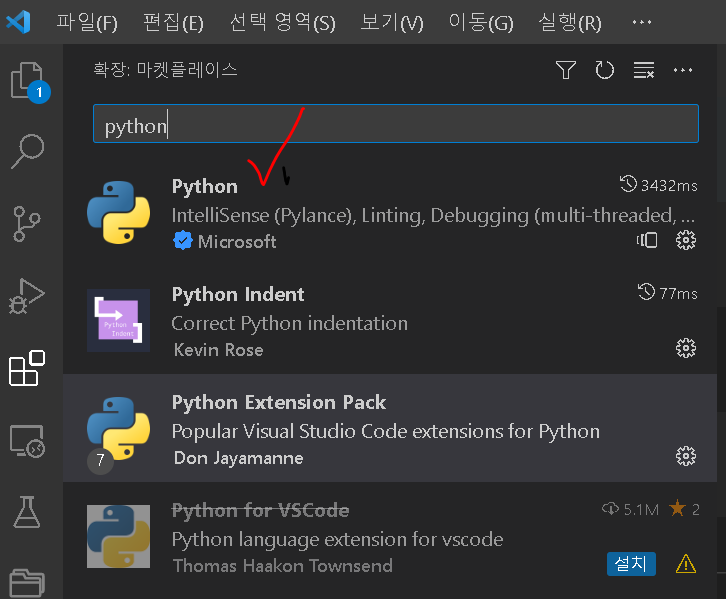Click the Python Indent extension logo
The width and height of the screenshot is (726, 599).
[x=119, y=320]
